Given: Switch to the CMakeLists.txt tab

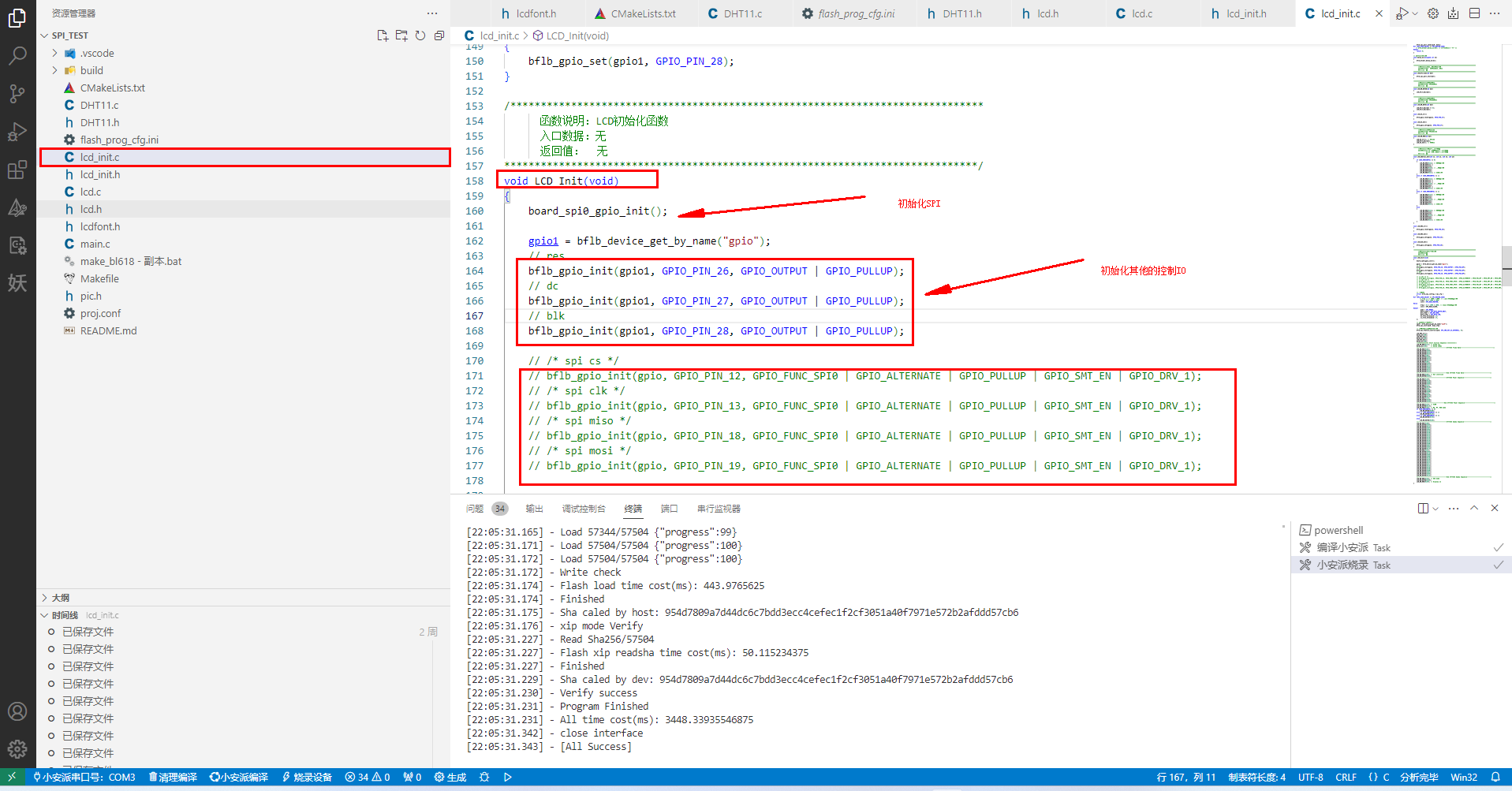Looking at the screenshot, I should point(642,13).
